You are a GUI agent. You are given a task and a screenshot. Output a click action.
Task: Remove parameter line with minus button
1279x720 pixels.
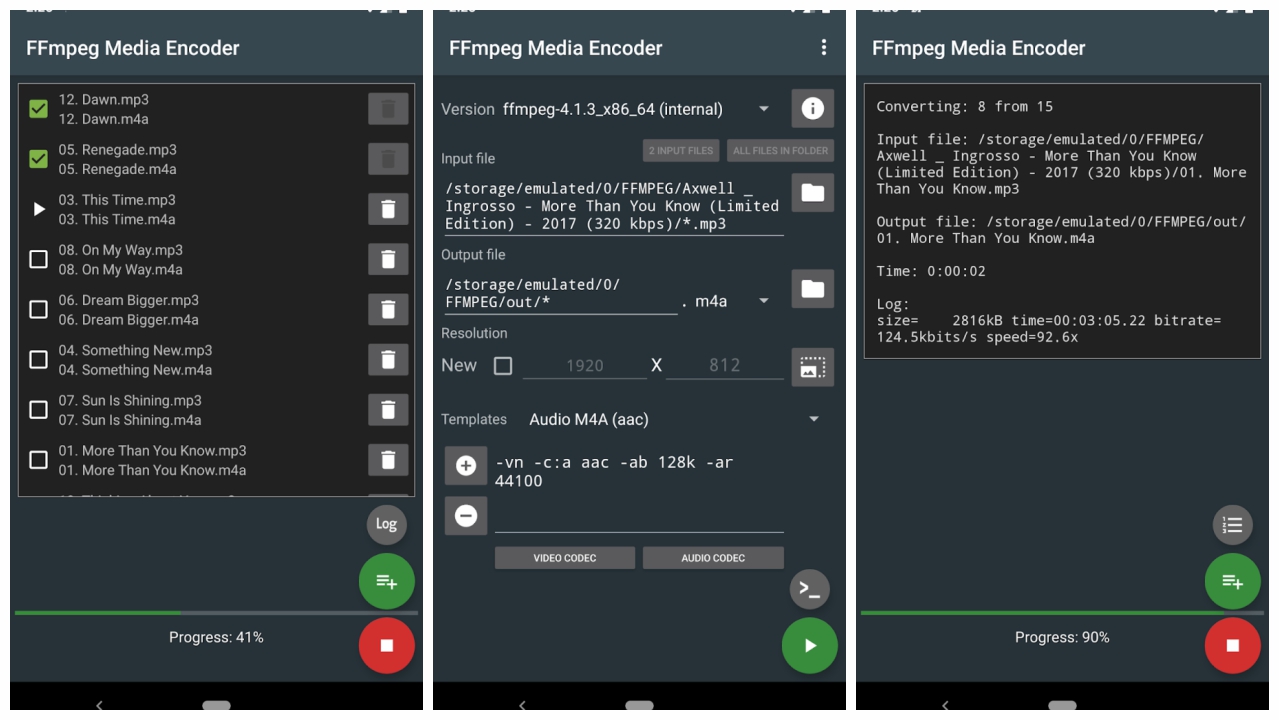(x=466, y=516)
